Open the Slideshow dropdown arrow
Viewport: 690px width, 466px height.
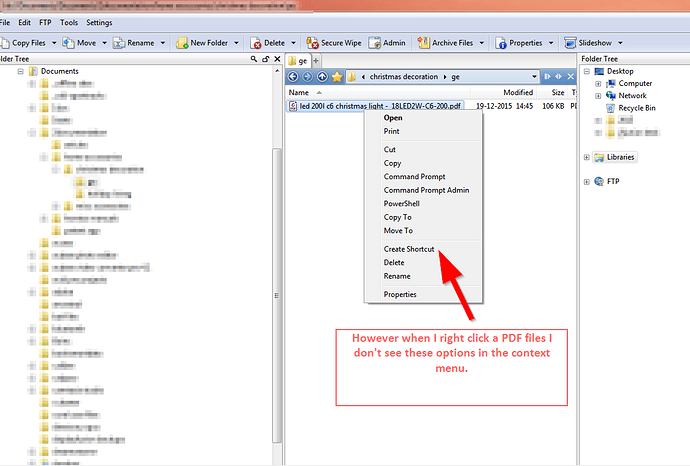[620, 43]
